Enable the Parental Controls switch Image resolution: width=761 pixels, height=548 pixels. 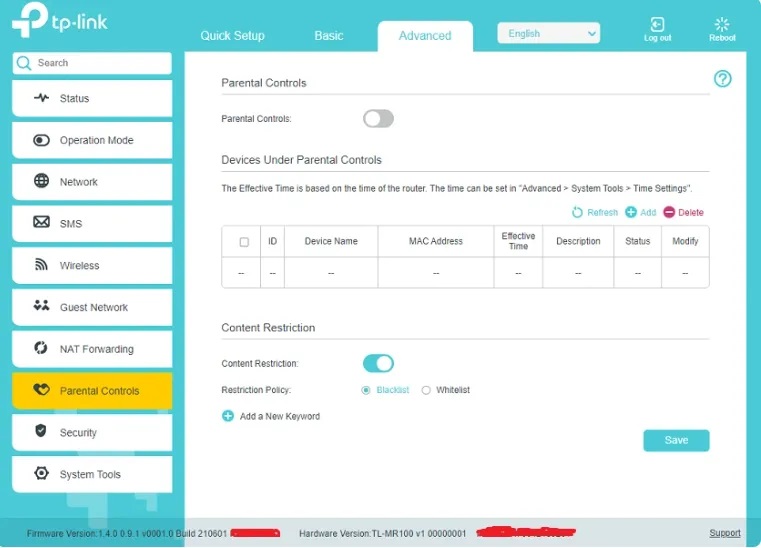click(x=378, y=118)
